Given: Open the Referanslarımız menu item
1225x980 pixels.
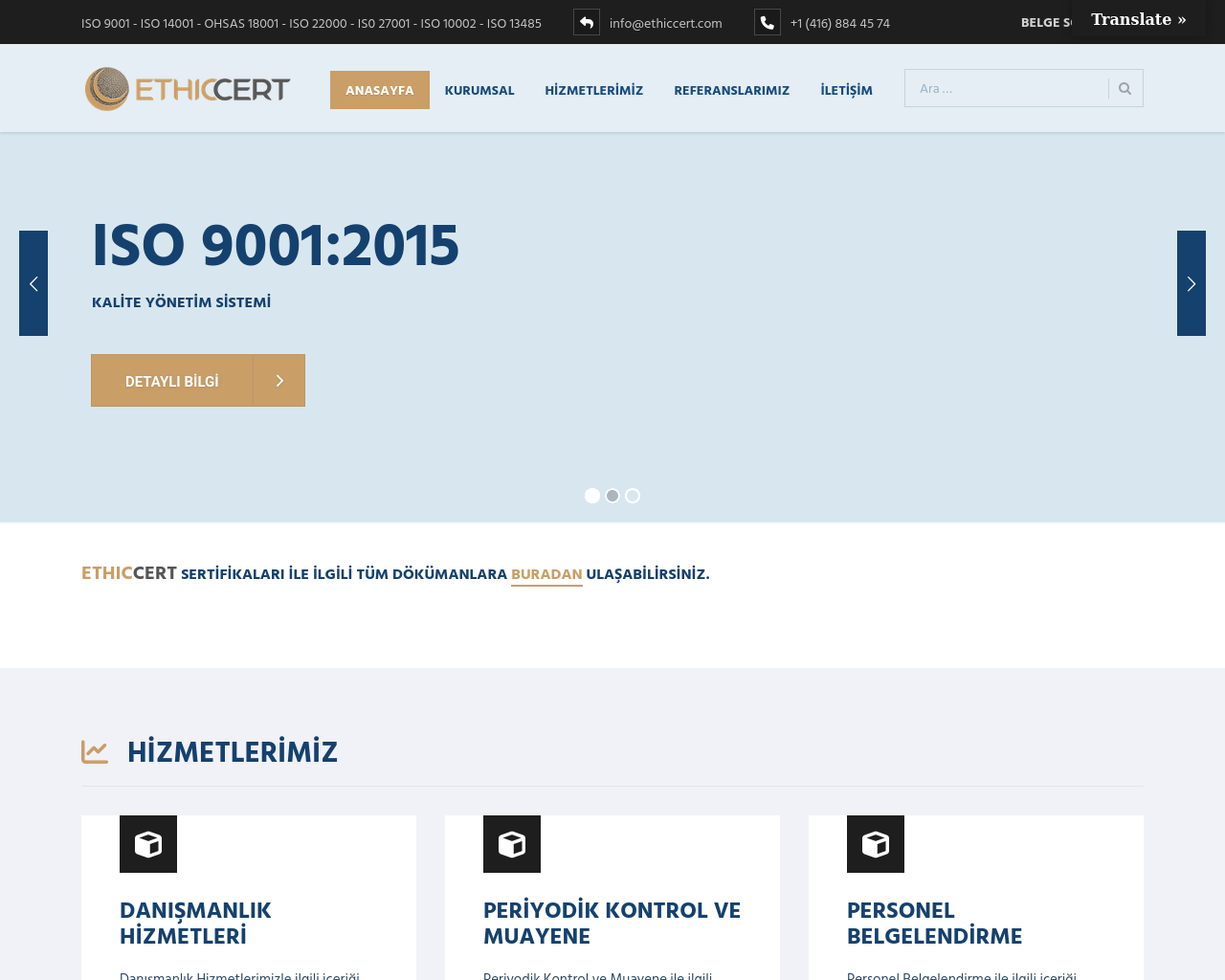Looking at the screenshot, I should tap(732, 90).
